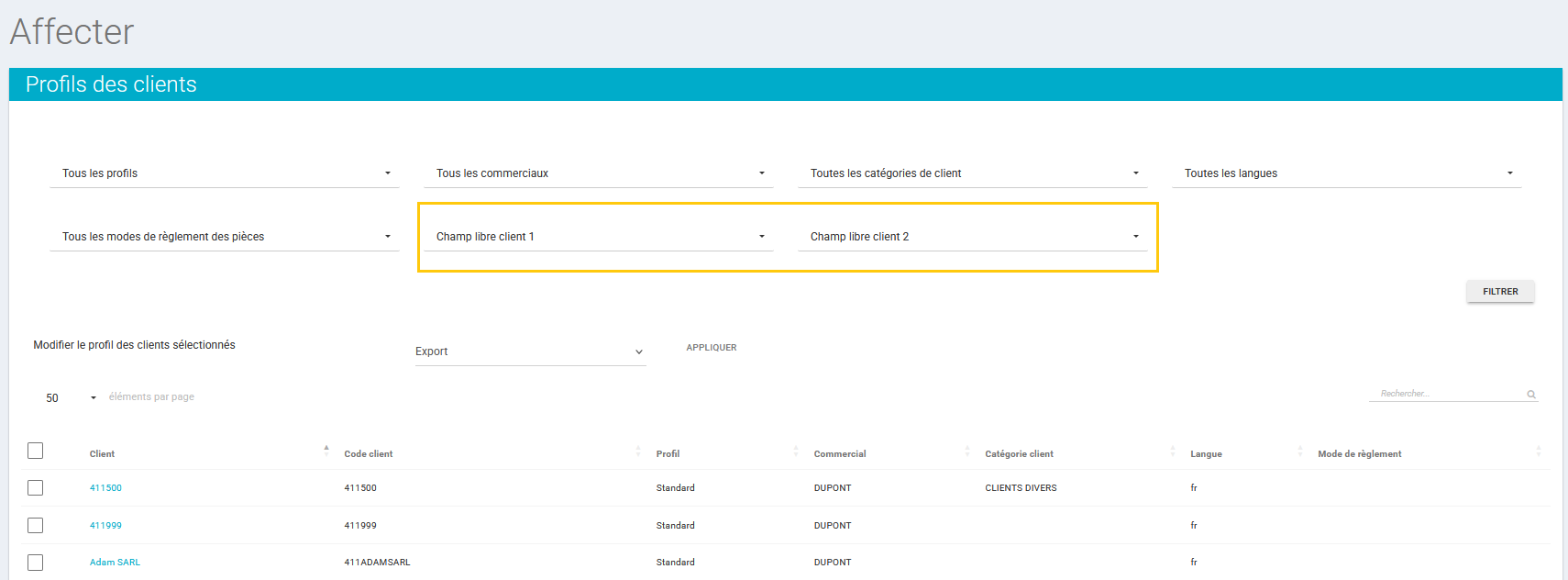Click the search magnifier icon

tap(1530, 395)
